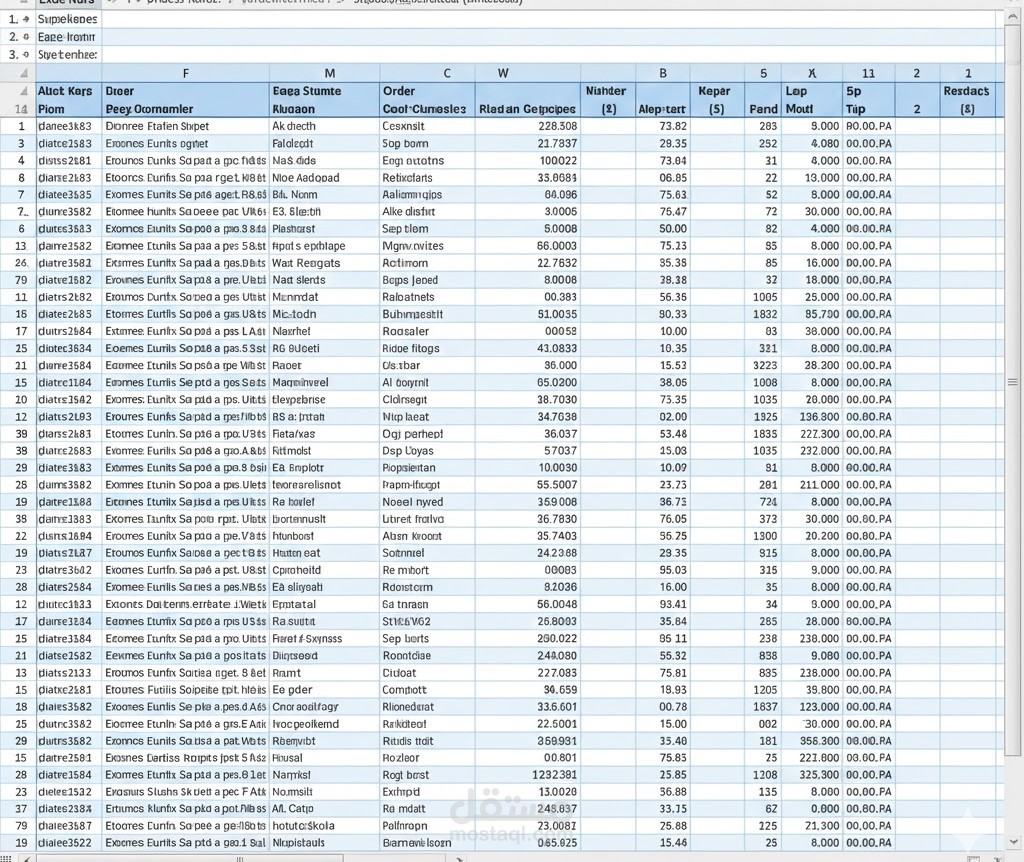Select column B header
Image resolution: width=1024 pixels, height=862 pixels.
pos(663,73)
